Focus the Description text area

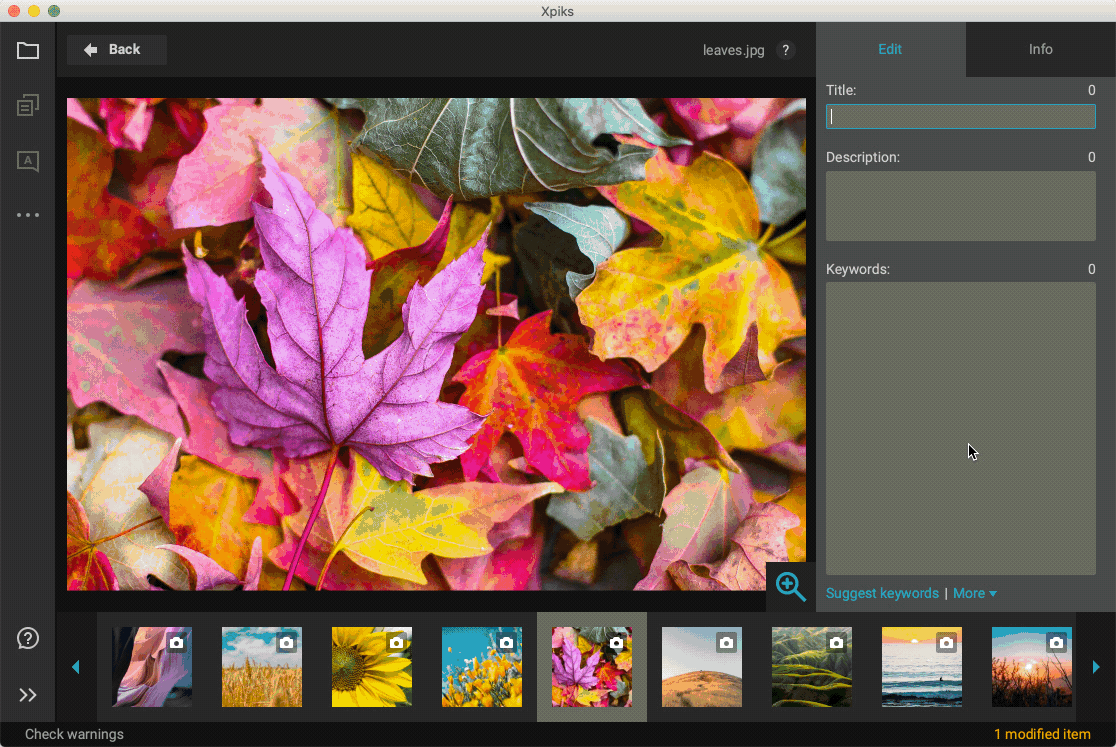coord(960,206)
